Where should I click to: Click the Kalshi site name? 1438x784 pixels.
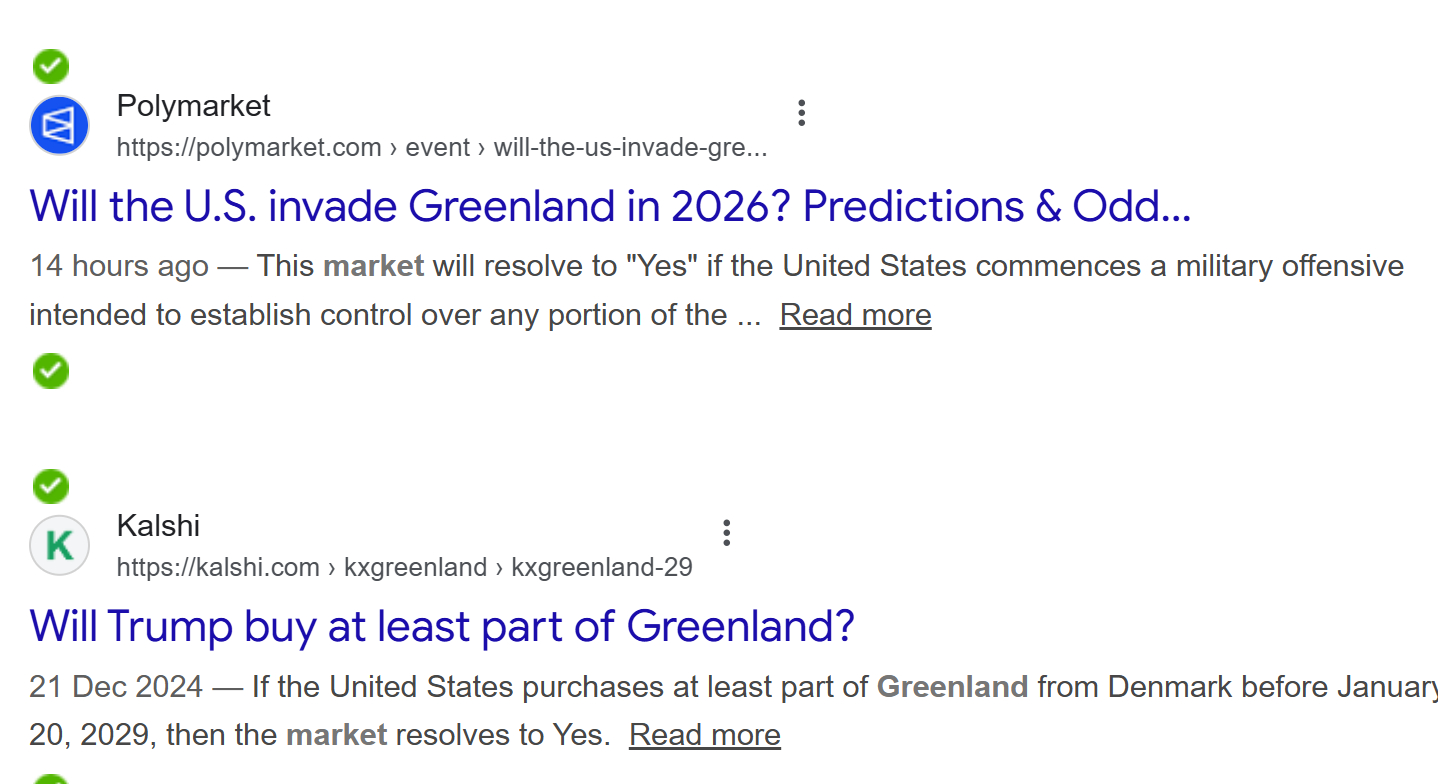coord(158,526)
